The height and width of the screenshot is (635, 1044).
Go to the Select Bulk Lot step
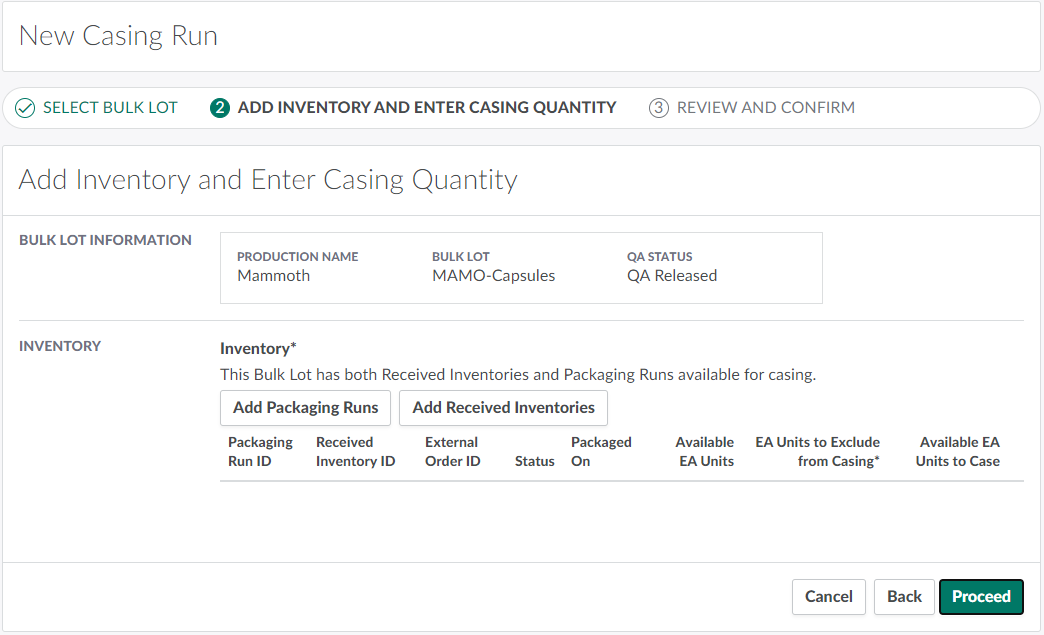[x=110, y=108]
